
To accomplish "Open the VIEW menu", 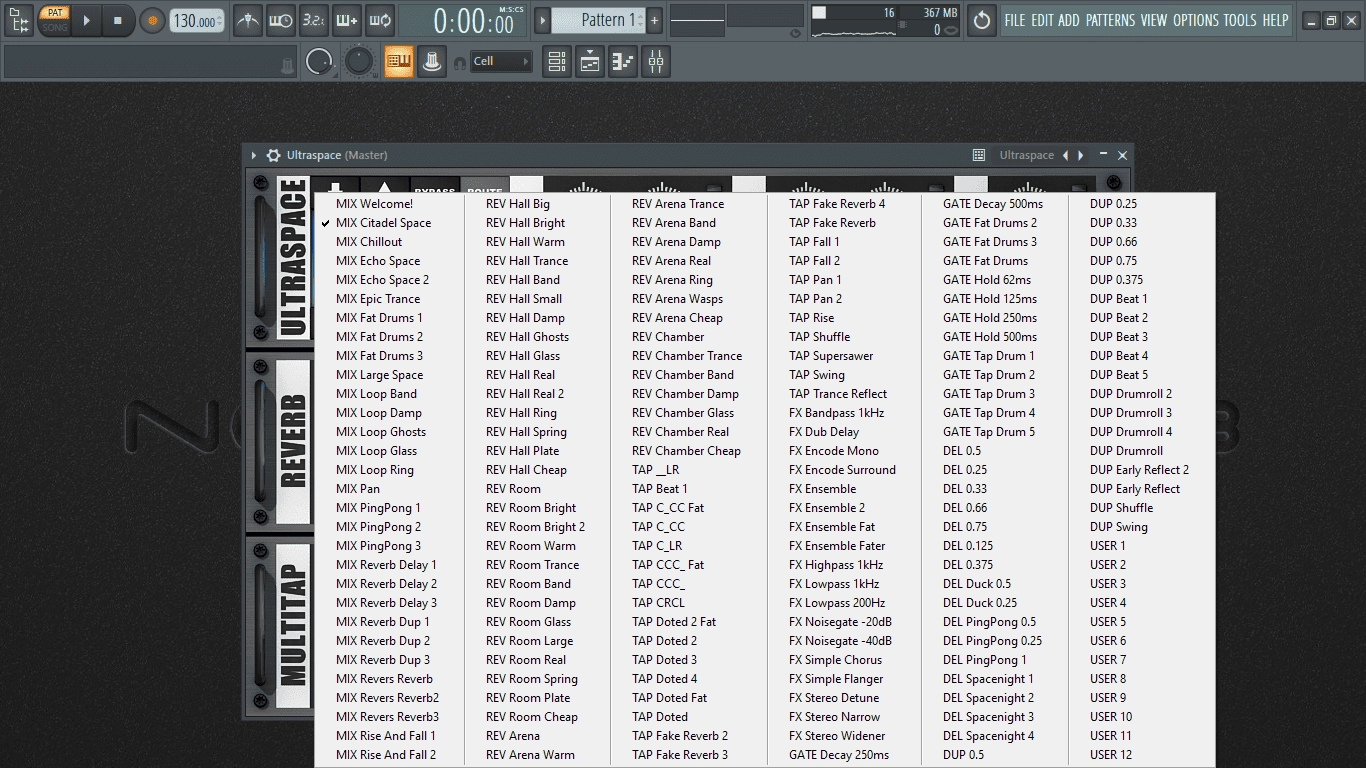I will point(1153,20).
